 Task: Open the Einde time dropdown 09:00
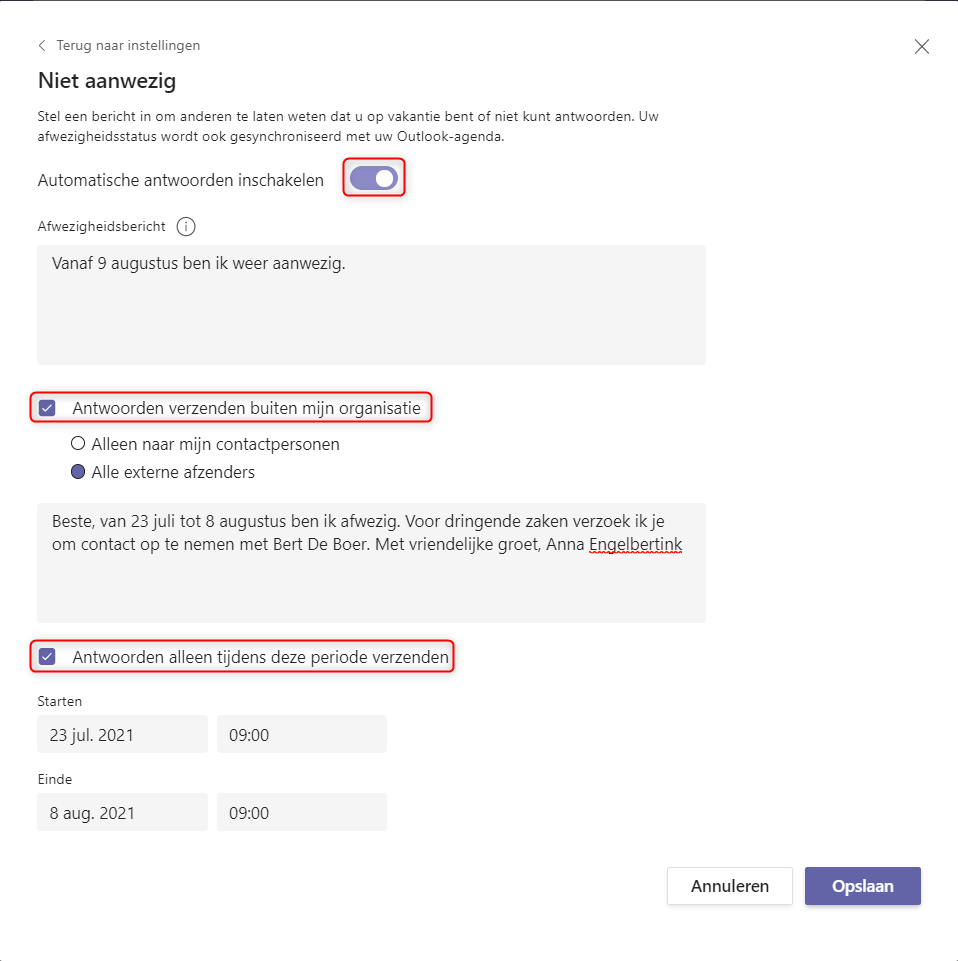pos(302,812)
